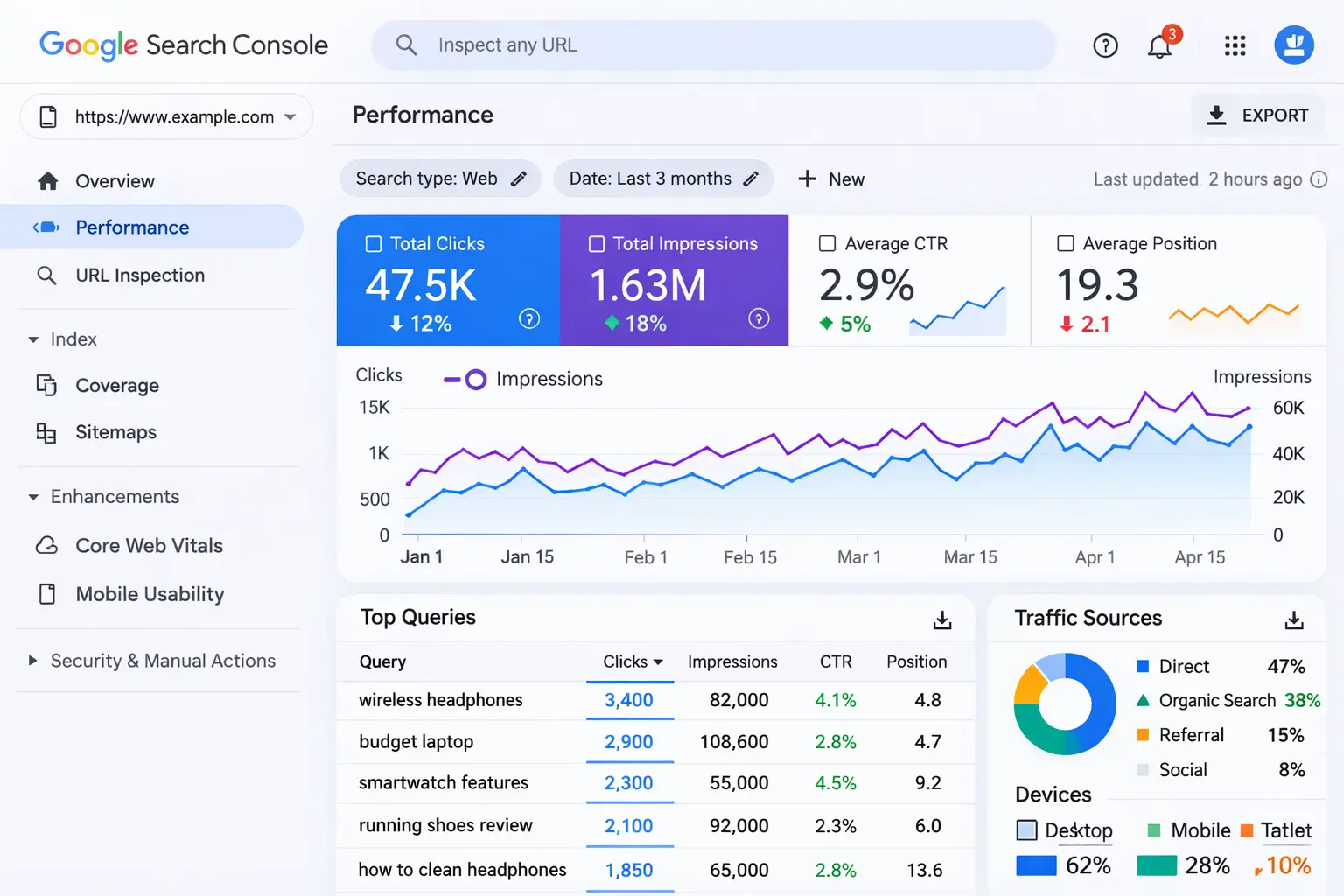
Task: Enable the Average CTR checkbox
Action: point(827,244)
